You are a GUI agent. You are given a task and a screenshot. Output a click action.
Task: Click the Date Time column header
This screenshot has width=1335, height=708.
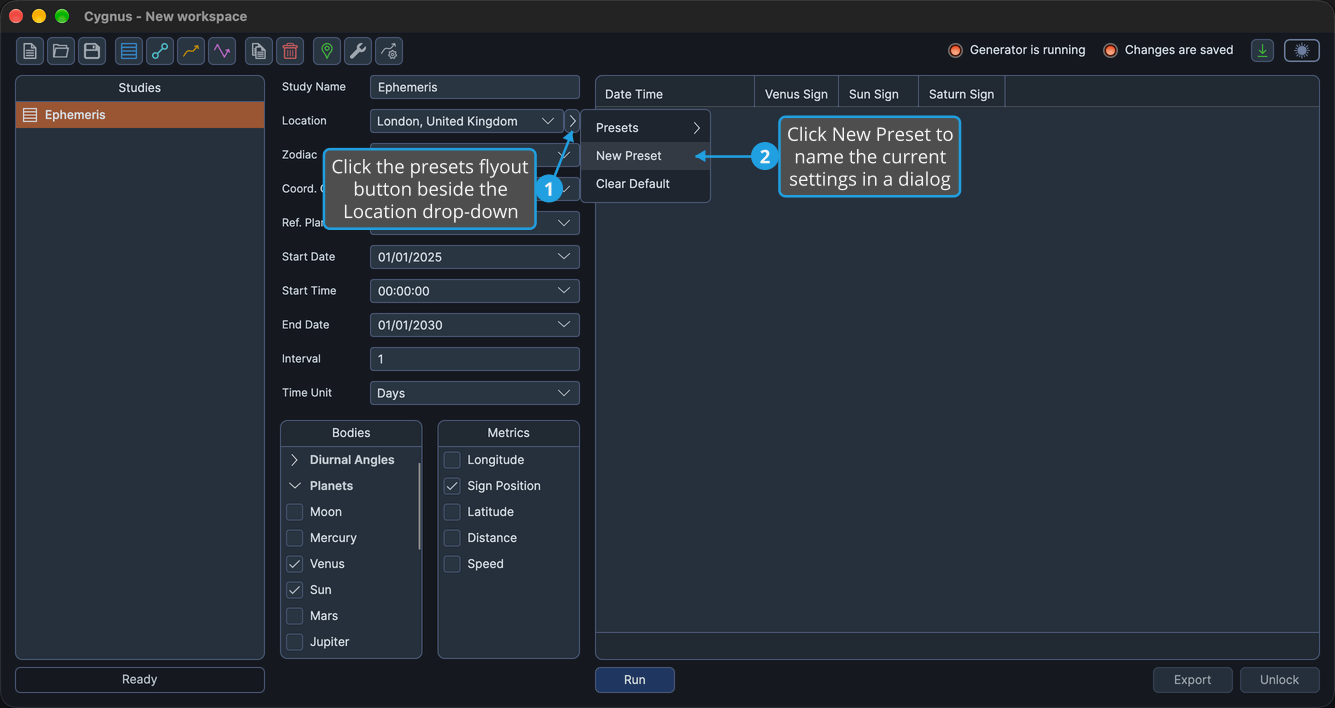[x=675, y=94]
